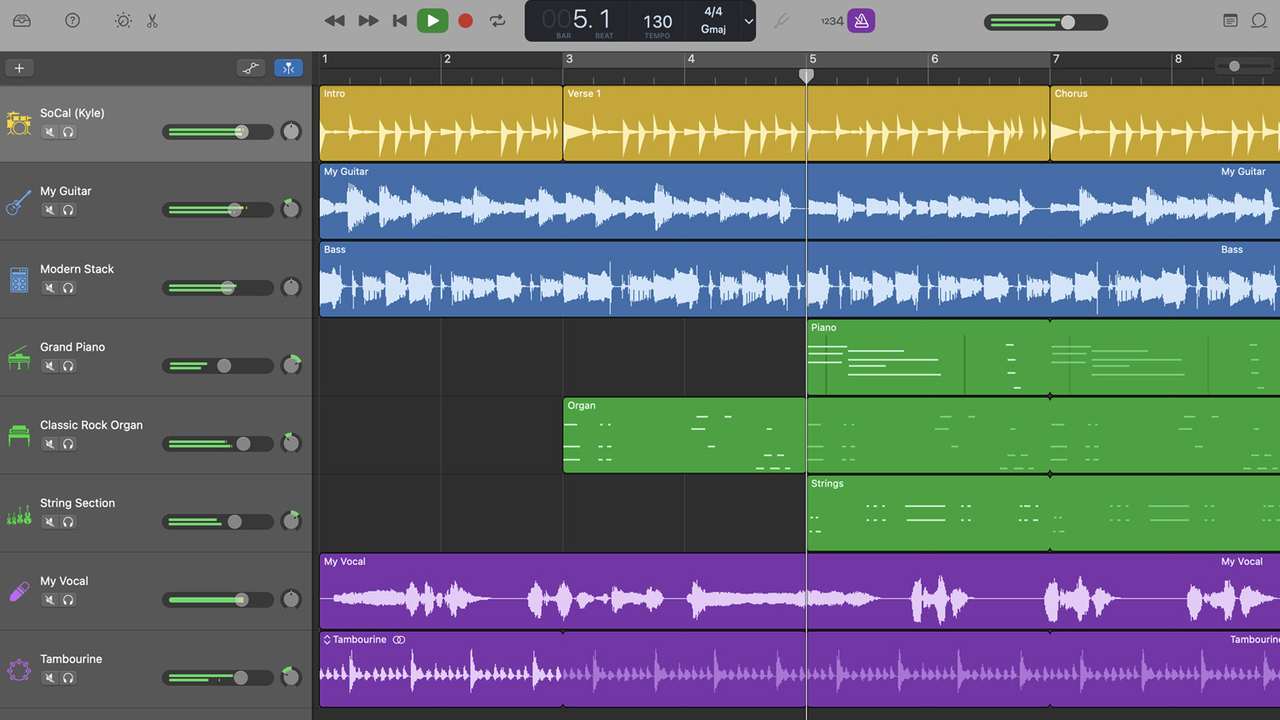Click the tuner fork icon
The width and height of the screenshot is (1280, 720).
(782, 21)
